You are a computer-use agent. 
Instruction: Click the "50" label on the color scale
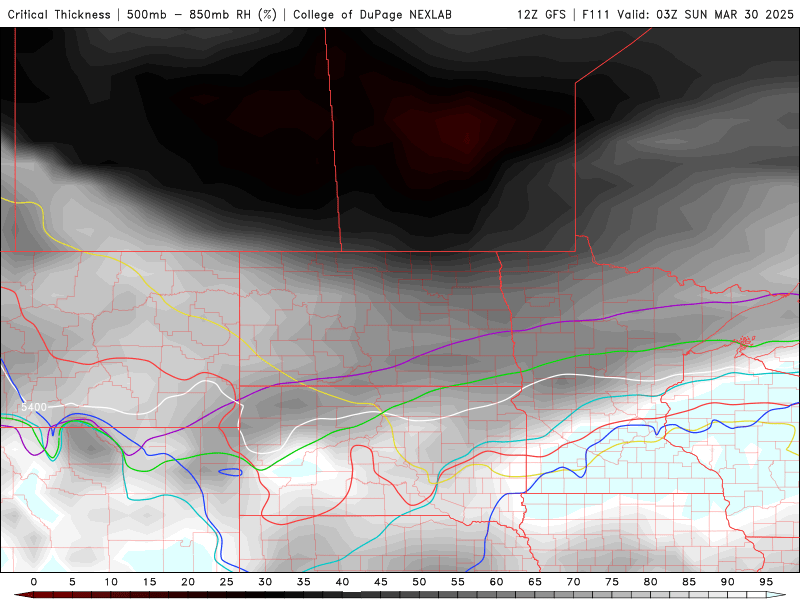point(419,582)
